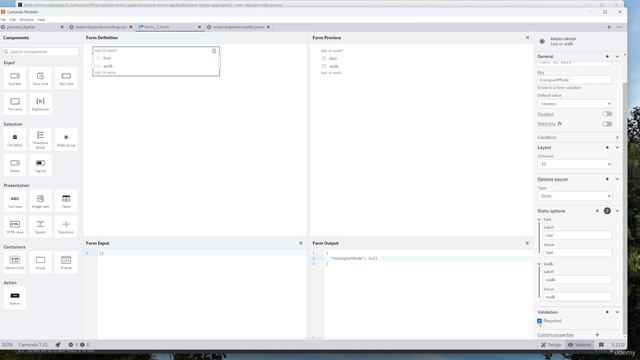
Task: Close the form_2.form tab
Action: pyautogui.click(x=200, y=27)
